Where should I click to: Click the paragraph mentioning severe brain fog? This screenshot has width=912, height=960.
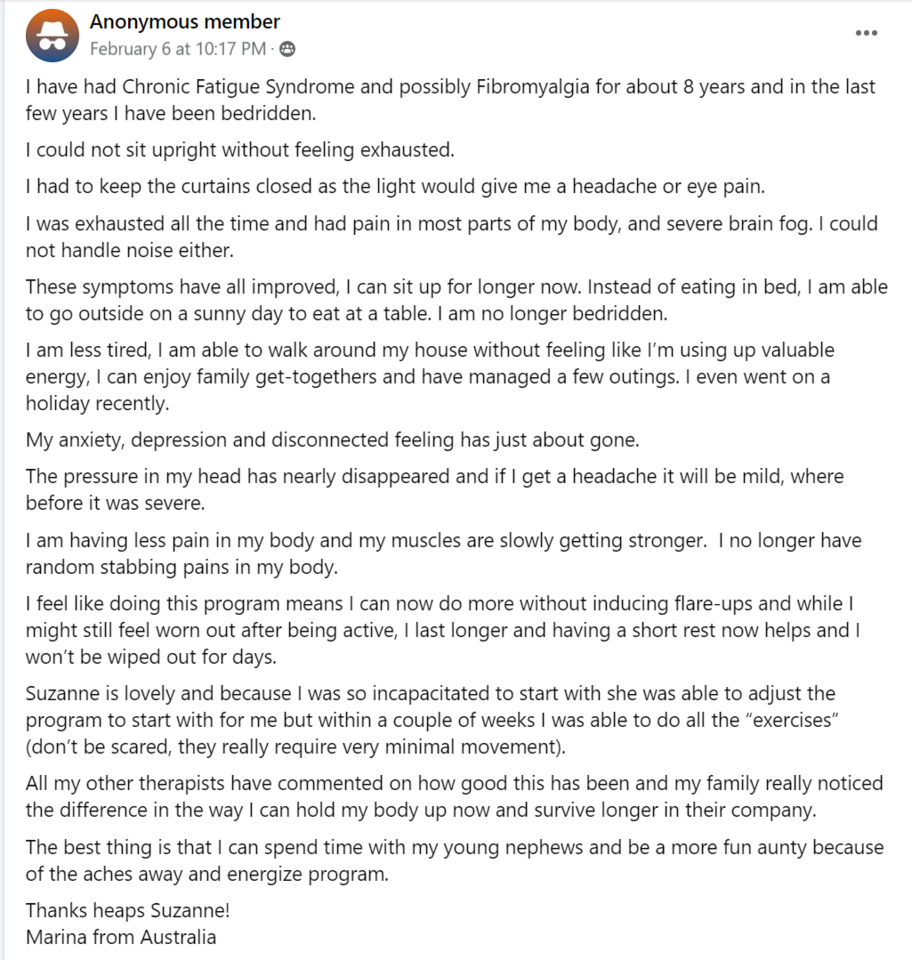click(x=452, y=236)
